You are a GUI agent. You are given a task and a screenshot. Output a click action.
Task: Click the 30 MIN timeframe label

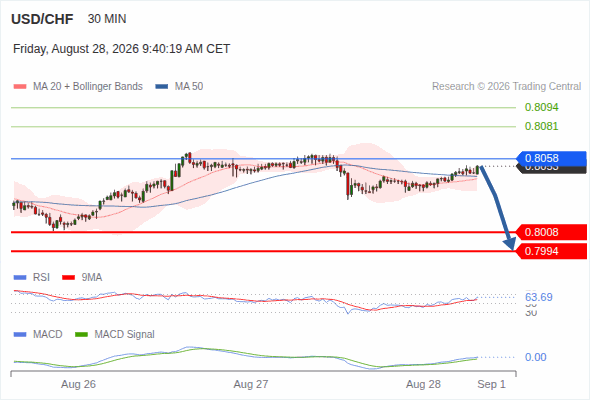click(107, 19)
